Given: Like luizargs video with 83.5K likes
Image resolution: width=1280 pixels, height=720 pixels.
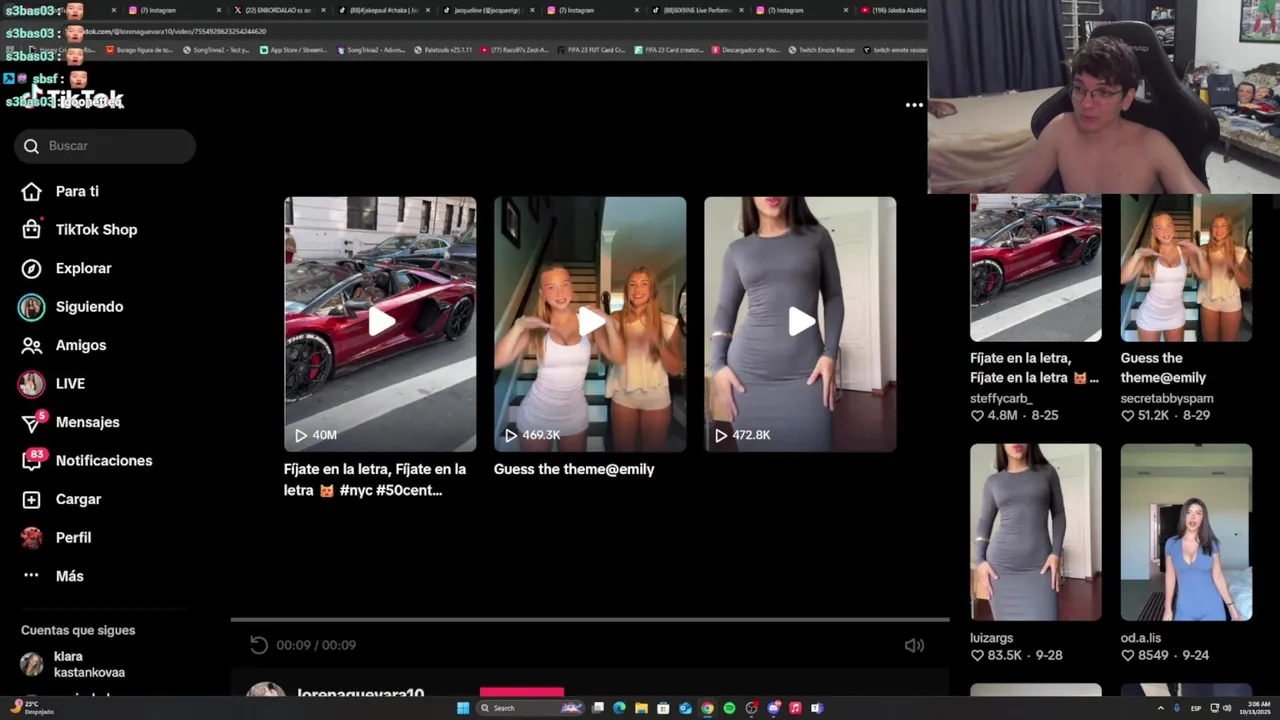Looking at the screenshot, I should pyautogui.click(x=977, y=656).
